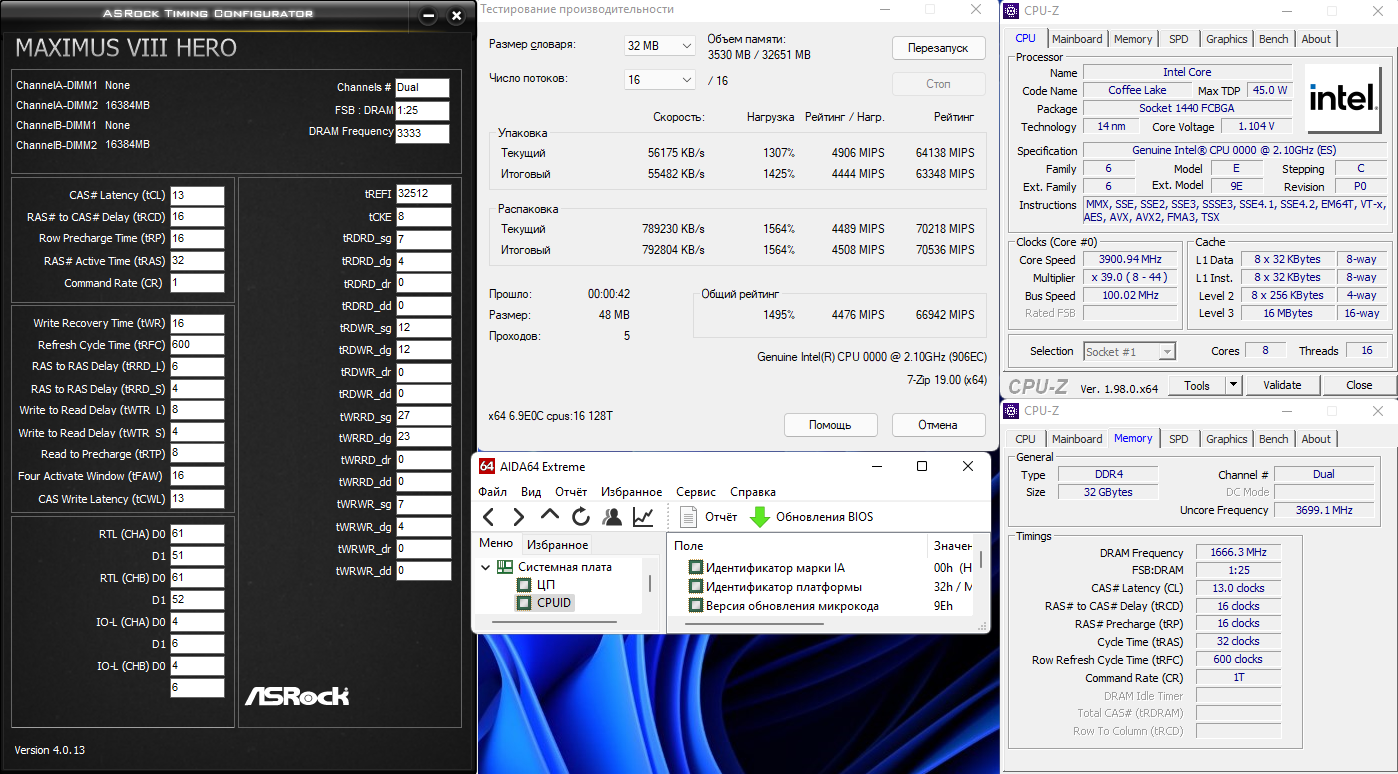Collapse the Системная плата tree node
Viewport: 1398px width, 774px height.
click(486, 567)
